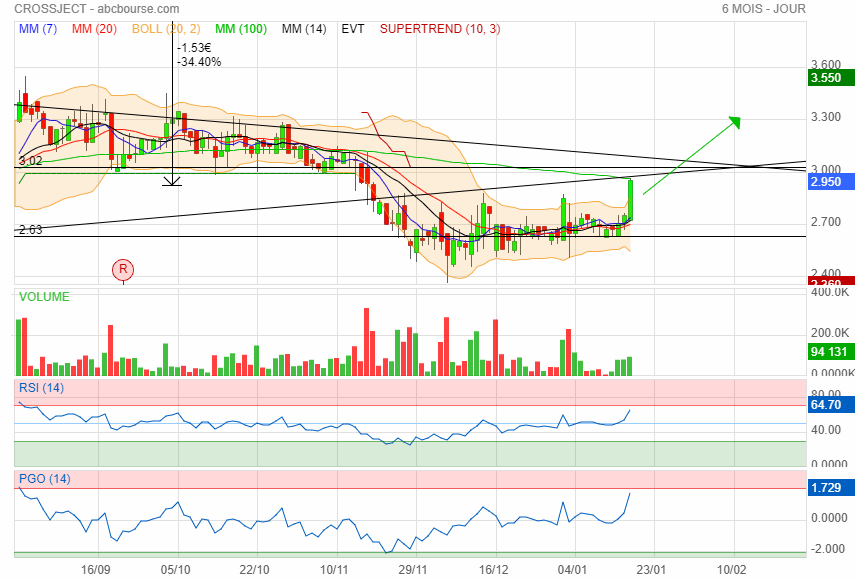Select the black MM (14) legend label
Screen dimensions: 855x580
304,29
